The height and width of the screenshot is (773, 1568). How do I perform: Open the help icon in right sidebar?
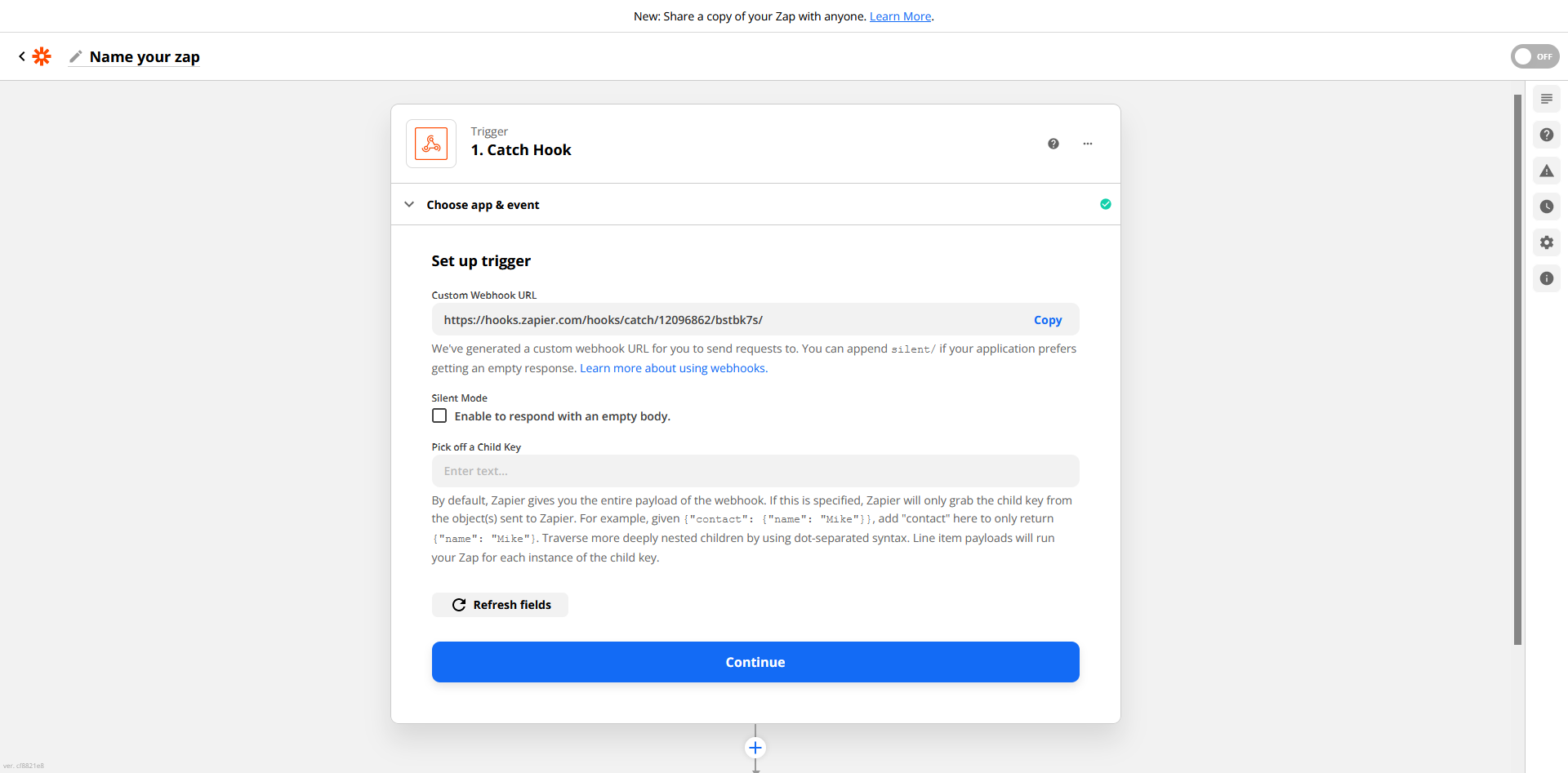pos(1547,135)
